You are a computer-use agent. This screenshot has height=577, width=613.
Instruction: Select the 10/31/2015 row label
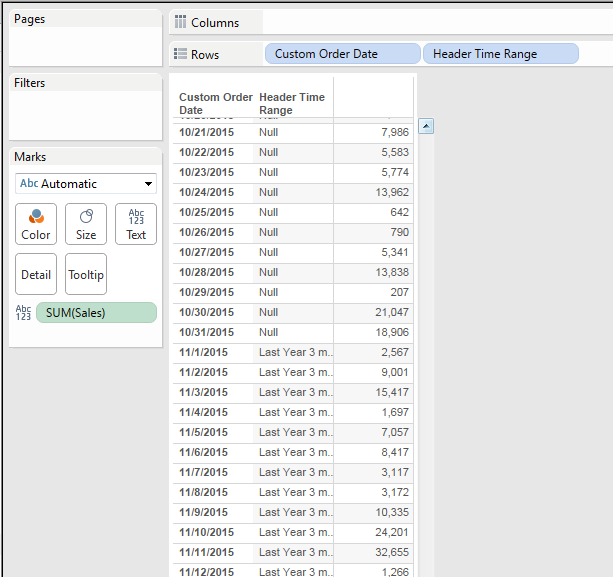[206, 332]
